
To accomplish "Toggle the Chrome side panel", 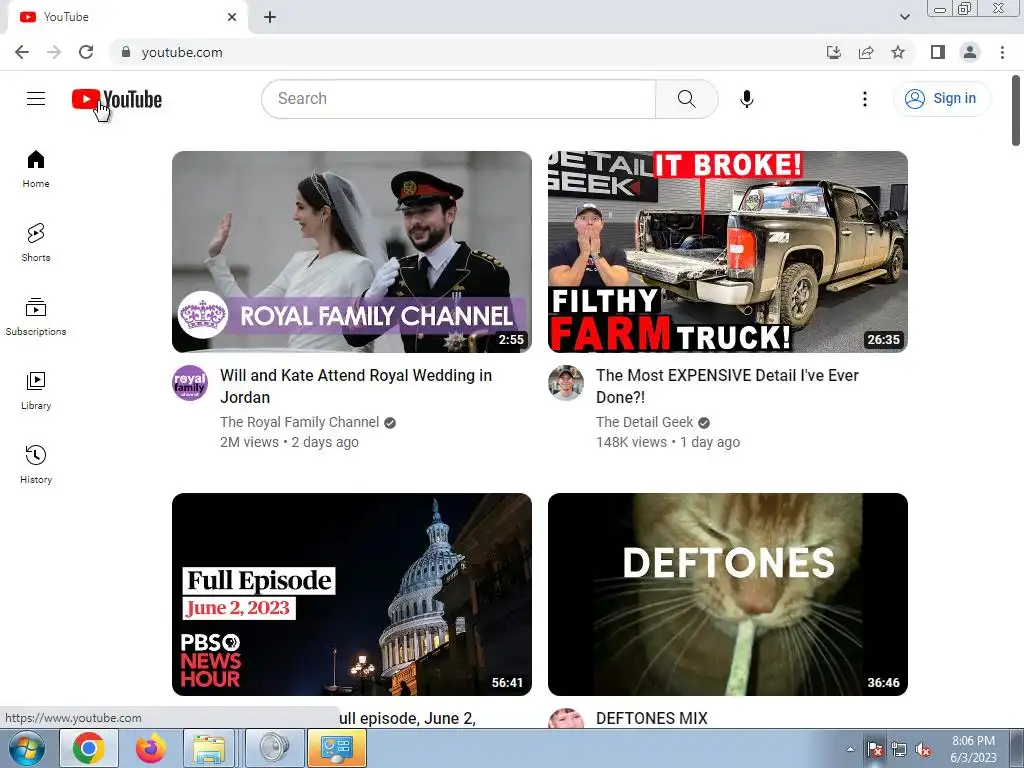I will [x=938, y=52].
